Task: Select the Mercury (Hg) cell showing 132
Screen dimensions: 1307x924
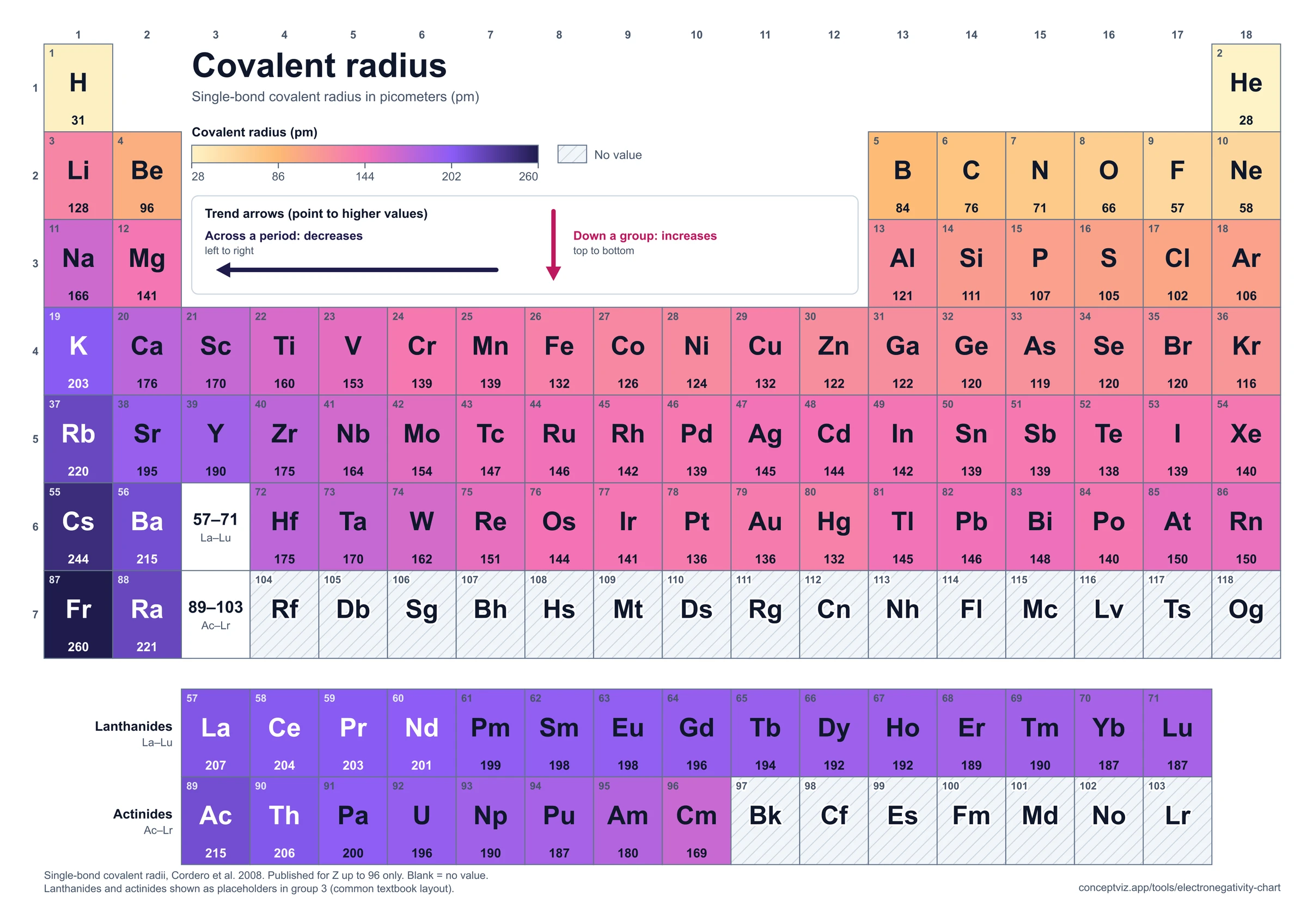Action: point(834,527)
